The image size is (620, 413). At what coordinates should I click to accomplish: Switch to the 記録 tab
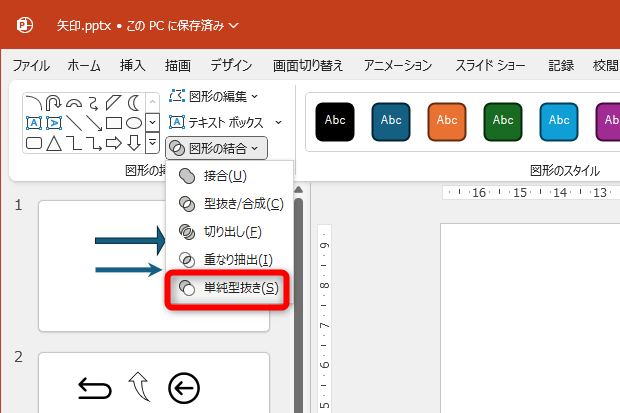pos(561,65)
